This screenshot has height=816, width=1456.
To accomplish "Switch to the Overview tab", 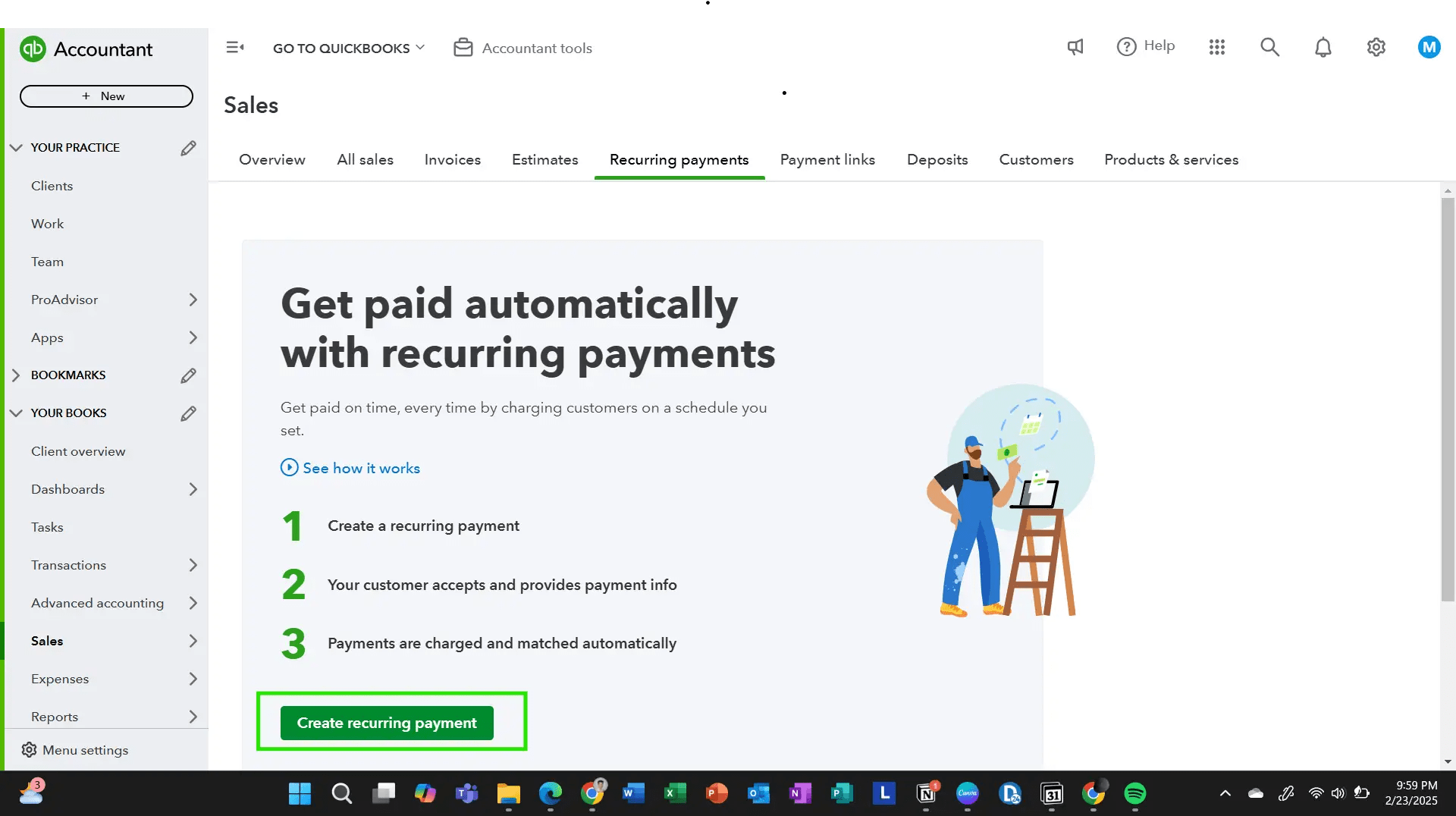I will tap(272, 160).
